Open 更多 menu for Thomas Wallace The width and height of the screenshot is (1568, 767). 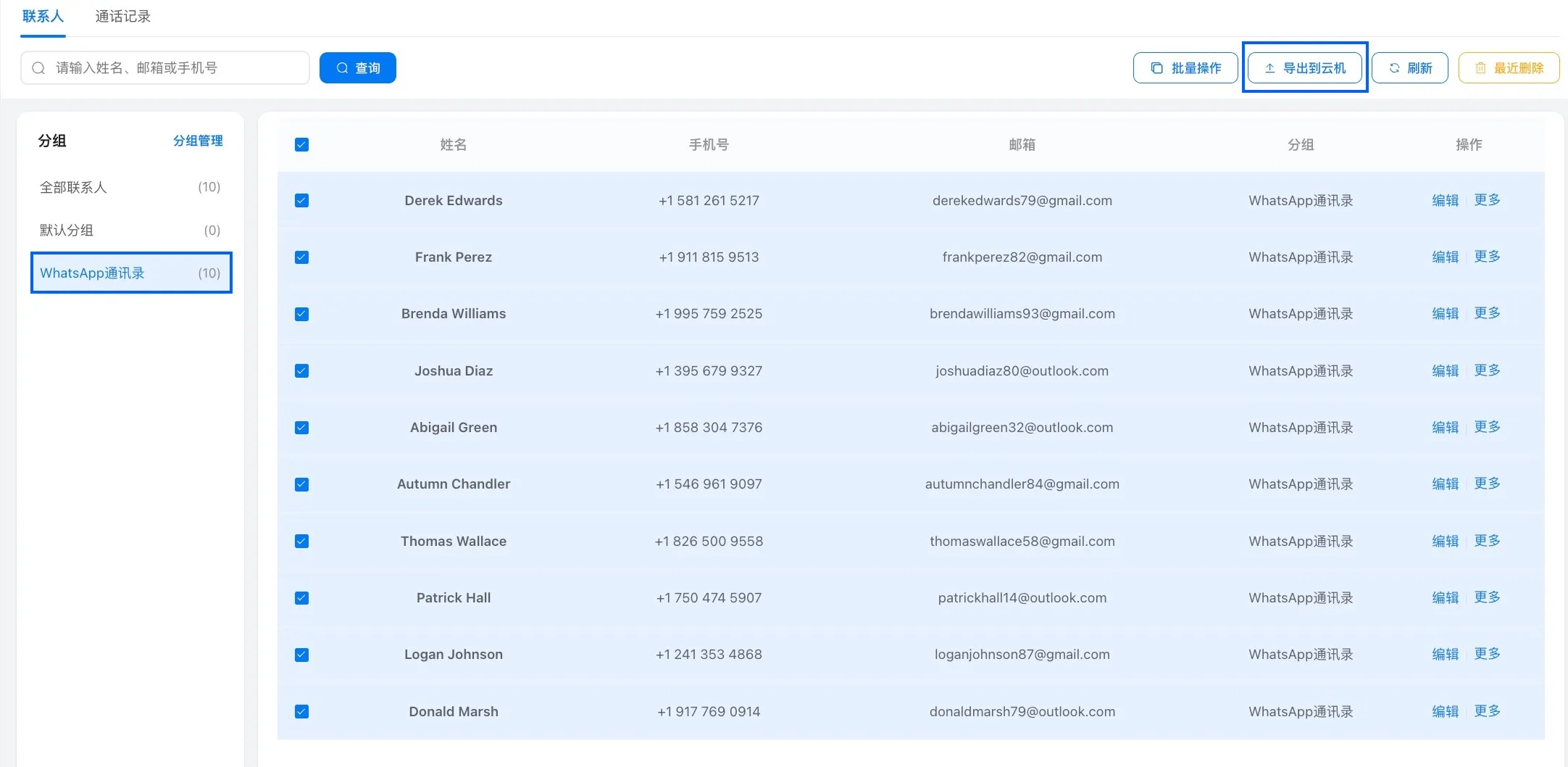1488,541
